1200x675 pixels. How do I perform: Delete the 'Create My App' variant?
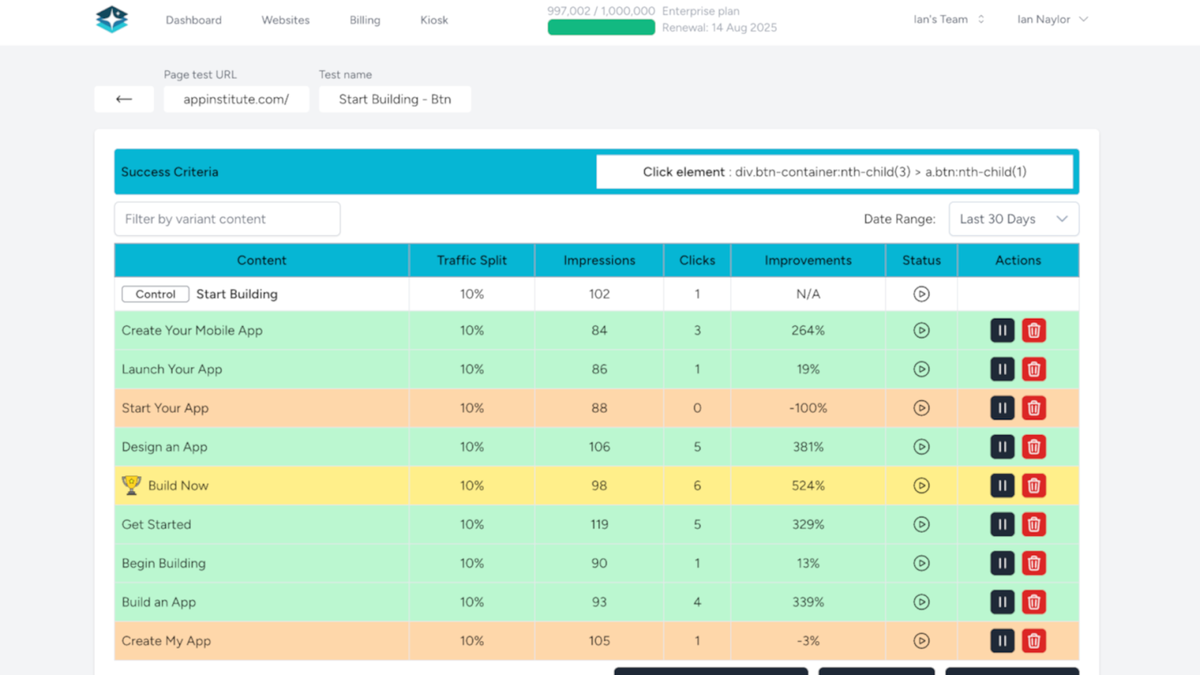1033,640
